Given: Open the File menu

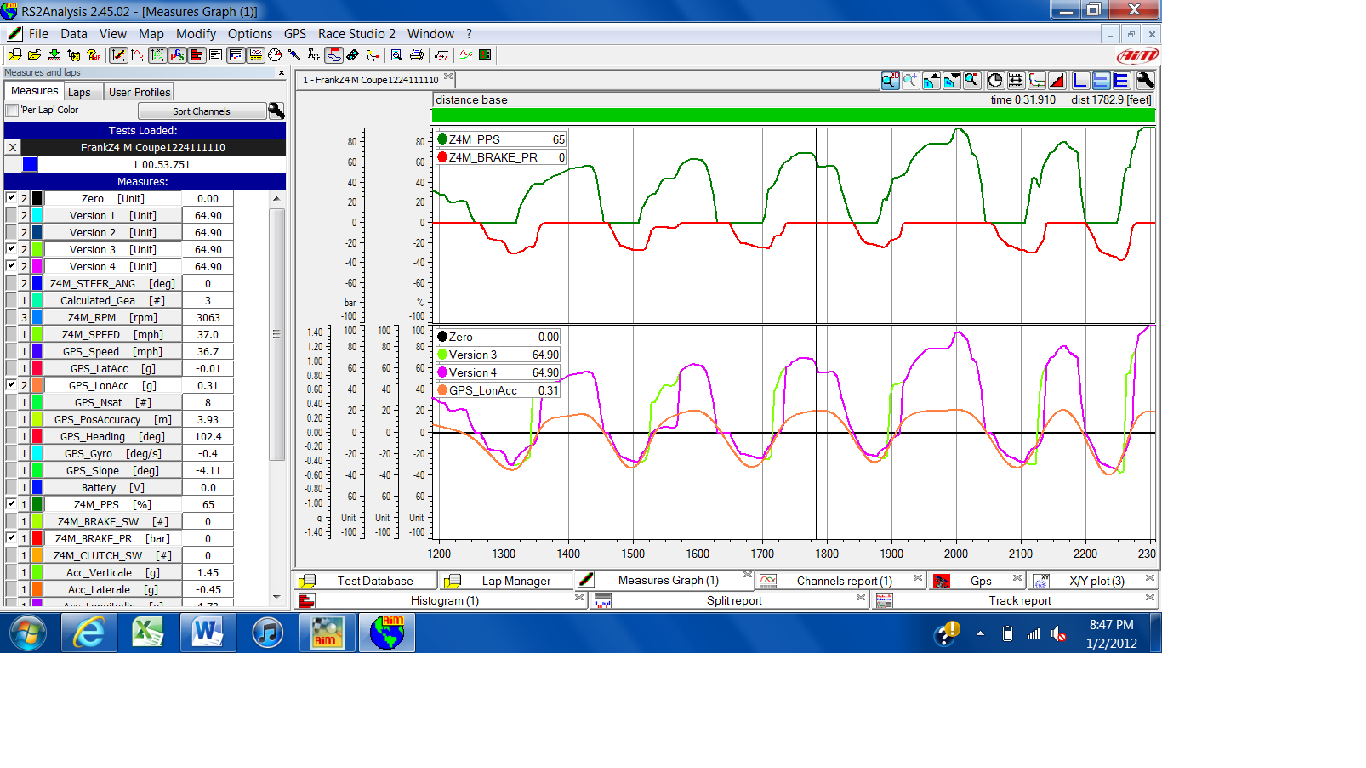Looking at the screenshot, I should pyautogui.click(x=39, y=33).
